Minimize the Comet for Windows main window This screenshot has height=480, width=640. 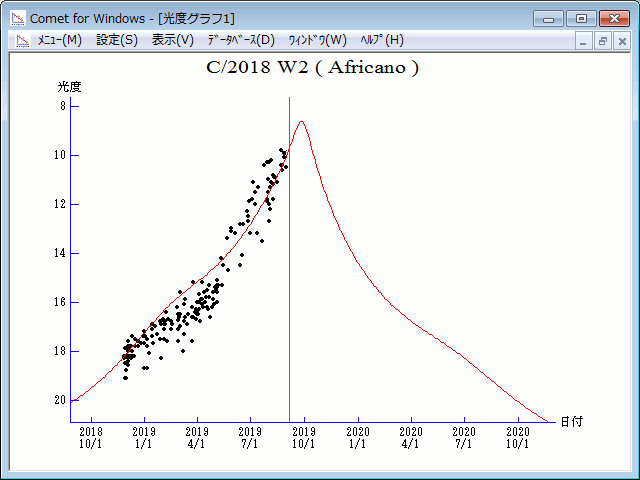pos(549,18)
